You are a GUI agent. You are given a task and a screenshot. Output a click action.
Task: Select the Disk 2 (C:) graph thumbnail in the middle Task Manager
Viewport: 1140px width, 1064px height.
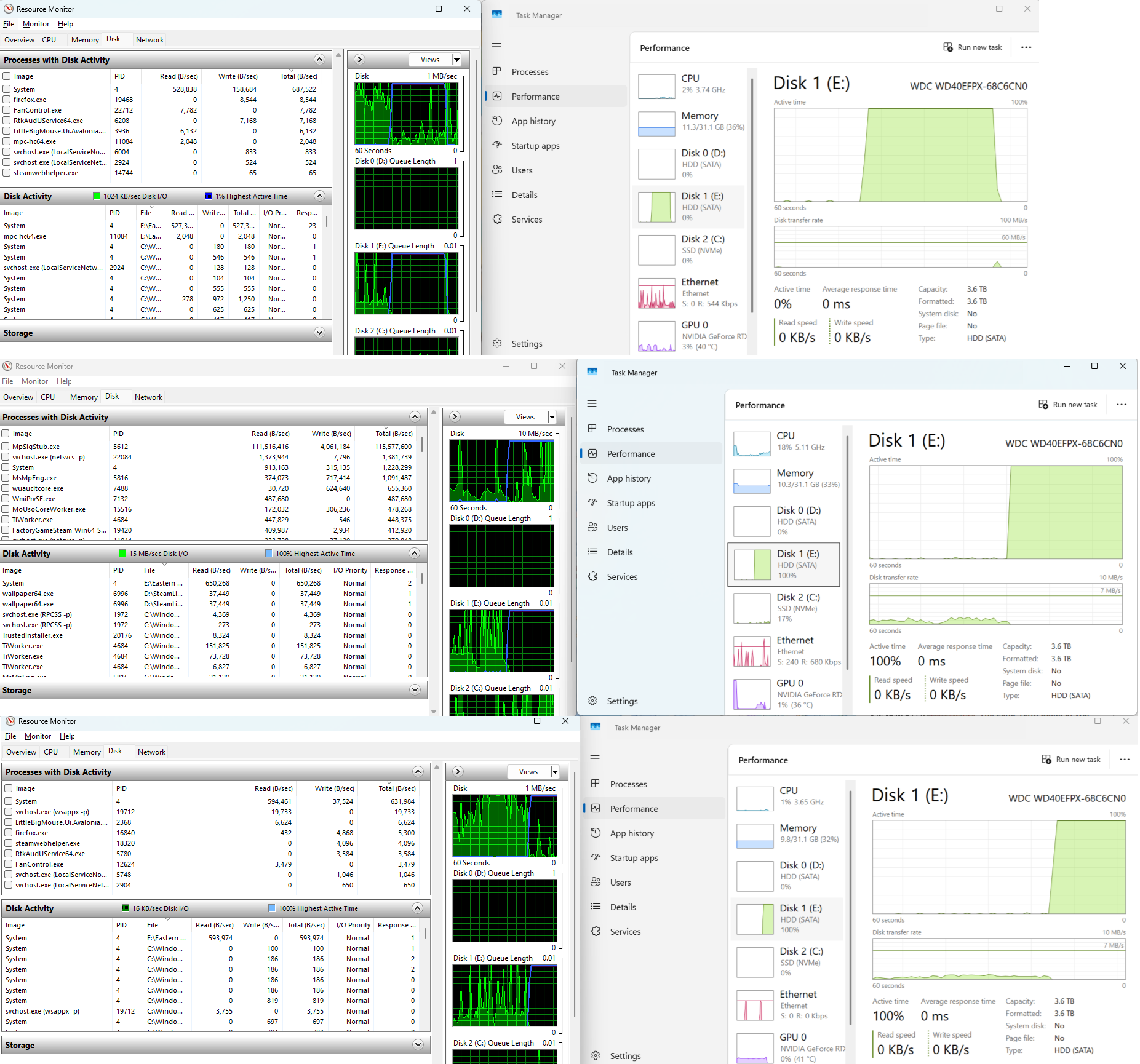pyautogui.click(x=752, y=608)
